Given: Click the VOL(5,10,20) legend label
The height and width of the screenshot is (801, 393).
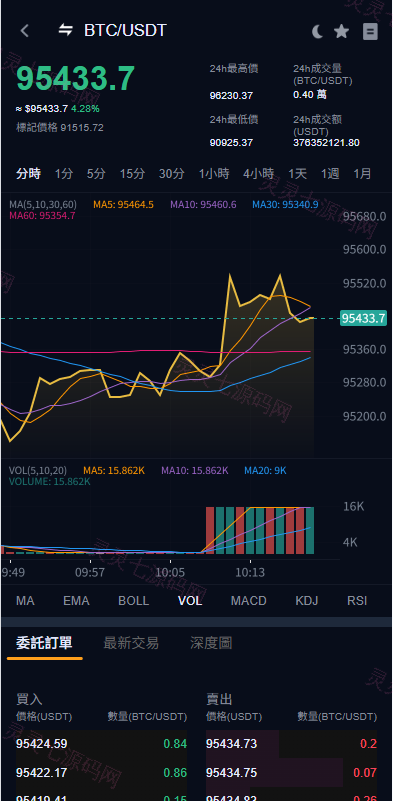Looking at the screenshot, I should (x=39, y=470).
